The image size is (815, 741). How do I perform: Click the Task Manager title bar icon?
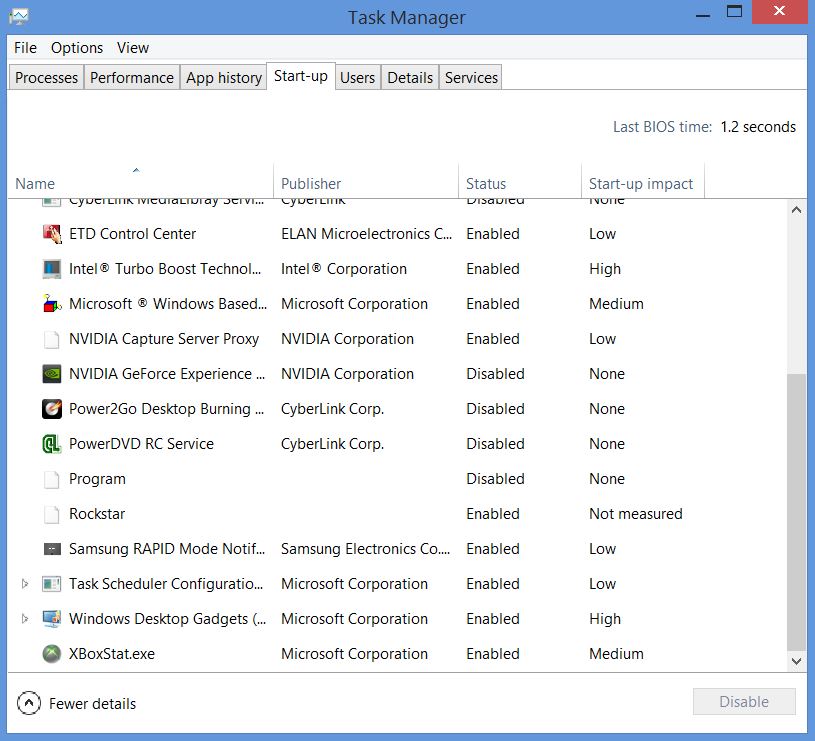19,17
